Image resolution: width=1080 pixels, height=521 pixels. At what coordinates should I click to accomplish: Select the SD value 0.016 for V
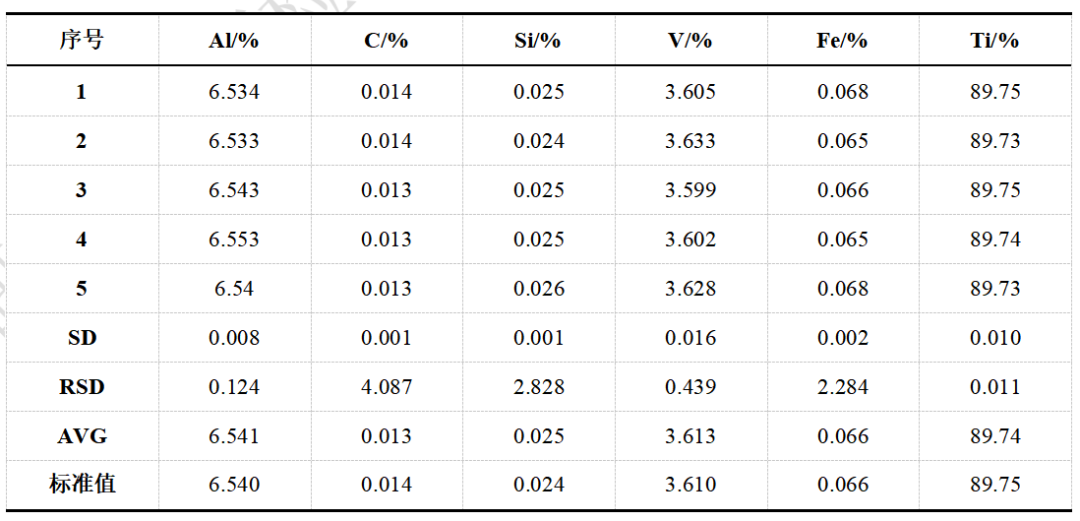[690, 338]
